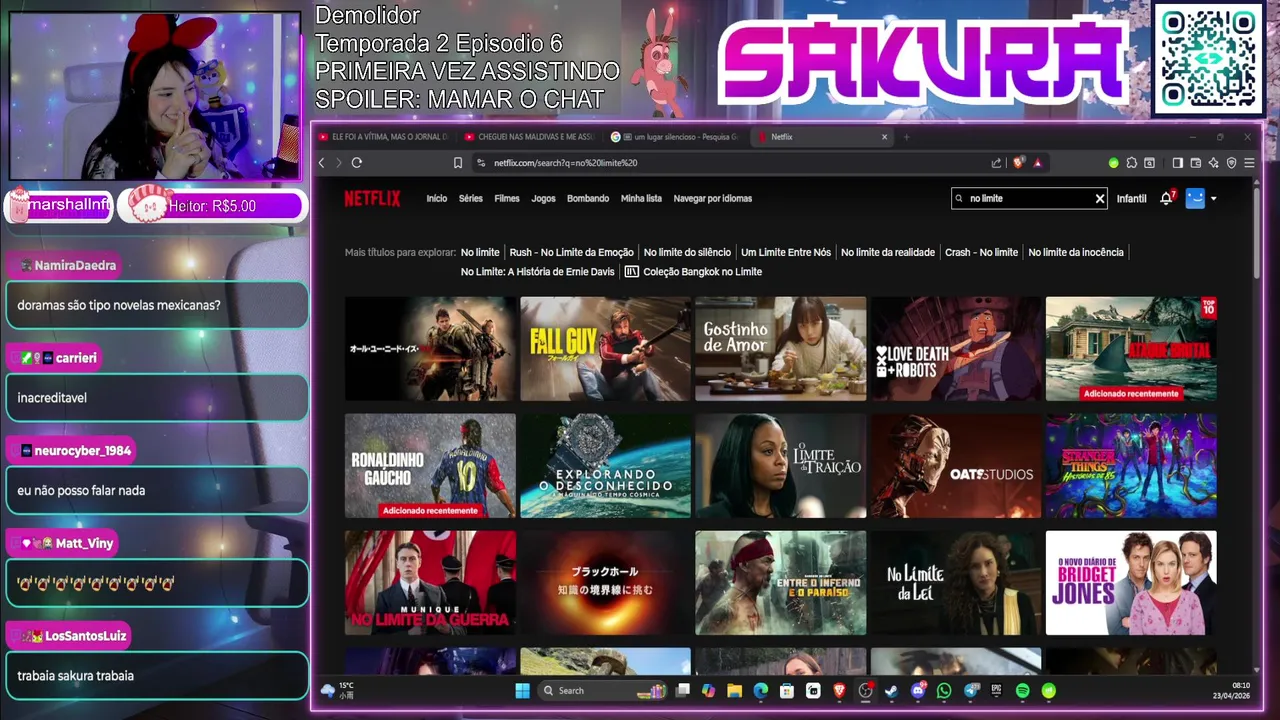Open Spotify from the taskbar
The width and height of the screenshot is (1280, 720).
pyautogui.click(x=1022, y=690)
